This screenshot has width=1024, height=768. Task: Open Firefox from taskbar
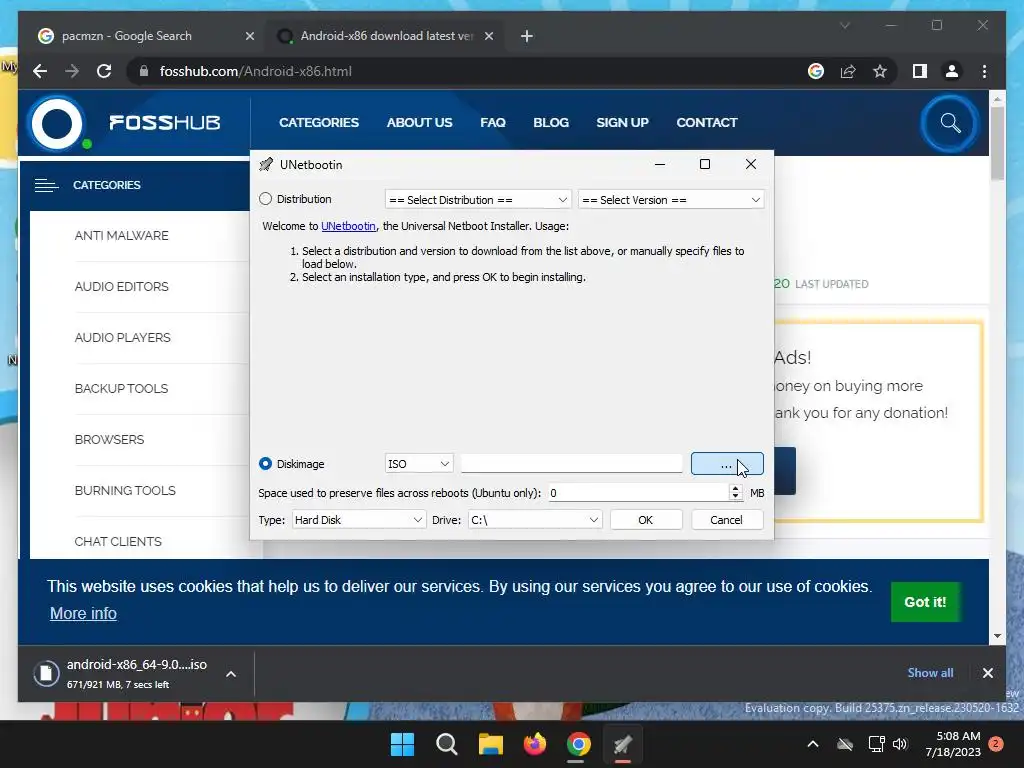click(535, 744)
